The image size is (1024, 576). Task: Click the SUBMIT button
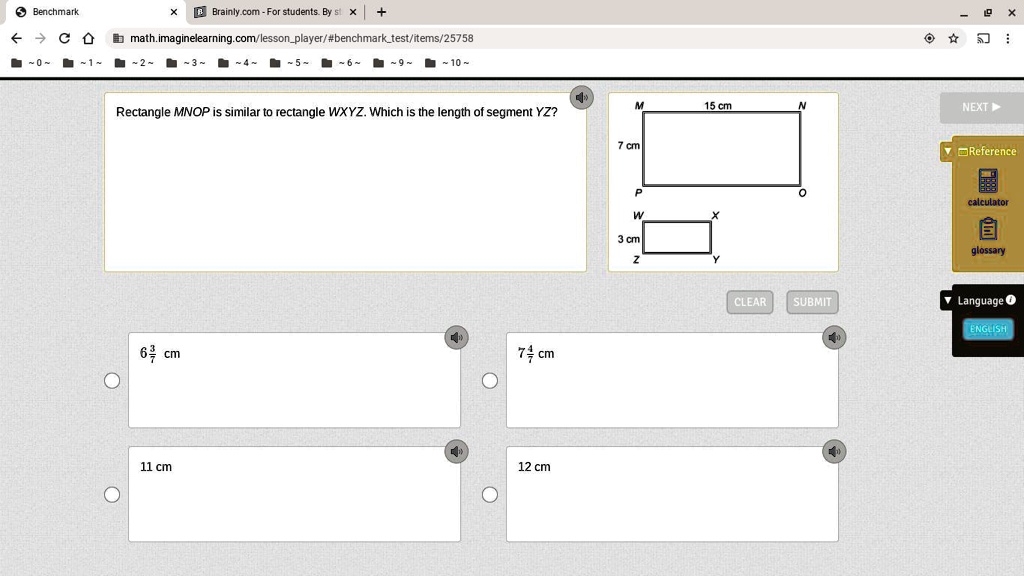click(x=812, y=302)
